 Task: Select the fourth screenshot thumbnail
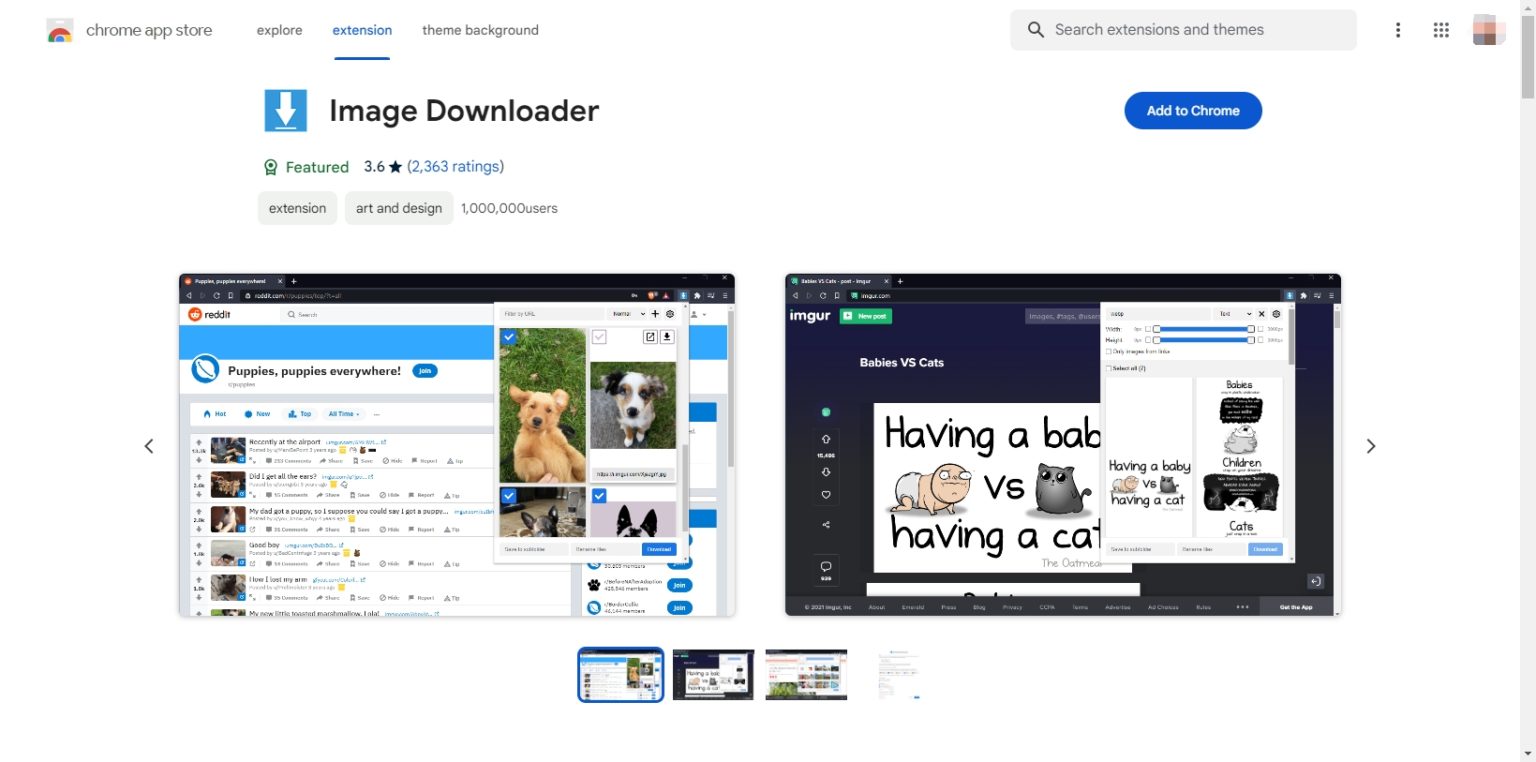tap(899, 674)
